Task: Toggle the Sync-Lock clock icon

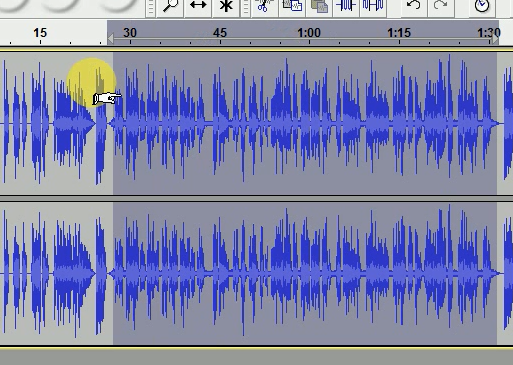Action: [482, 5]
